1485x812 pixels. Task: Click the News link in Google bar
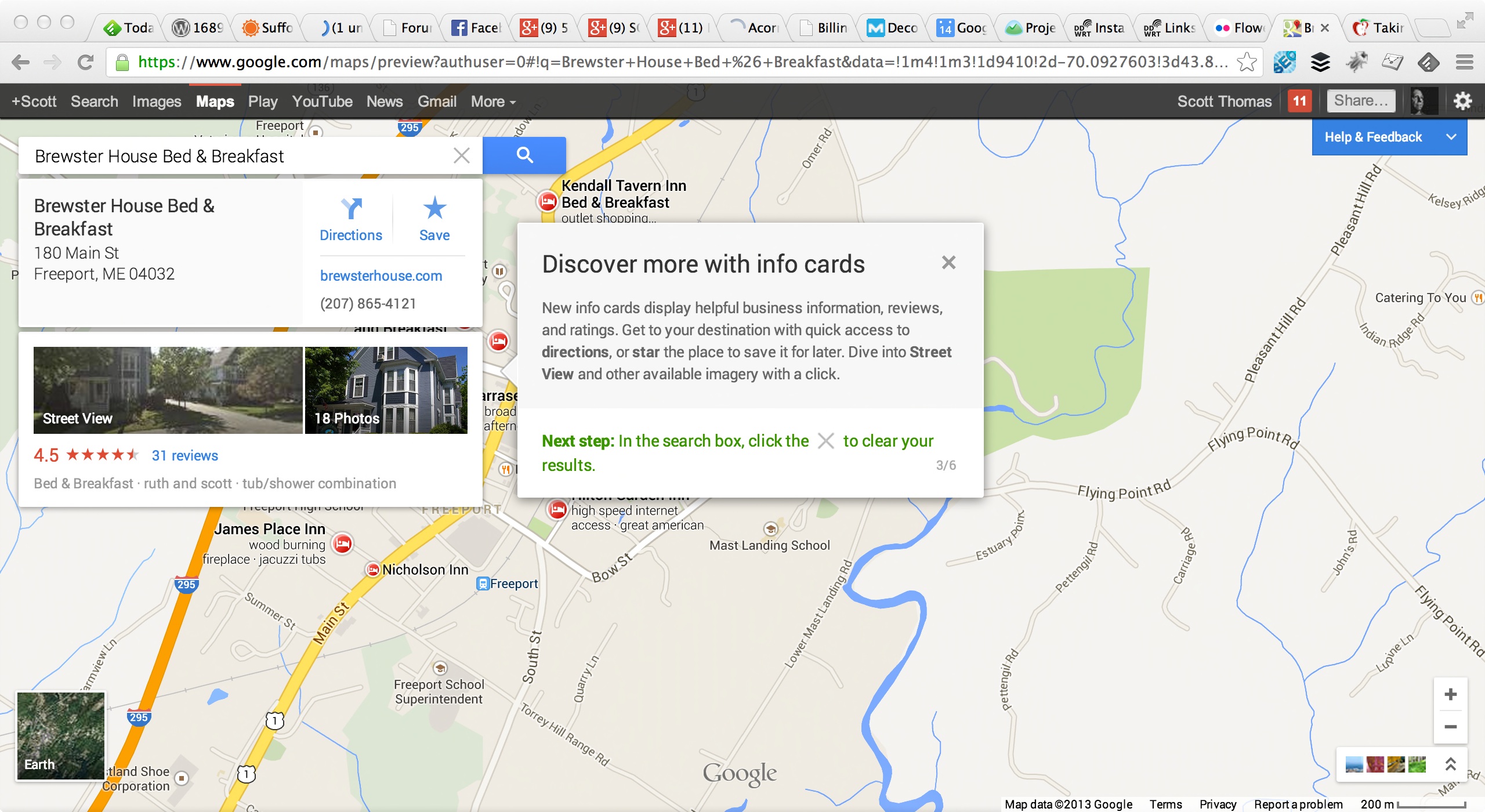384,101
